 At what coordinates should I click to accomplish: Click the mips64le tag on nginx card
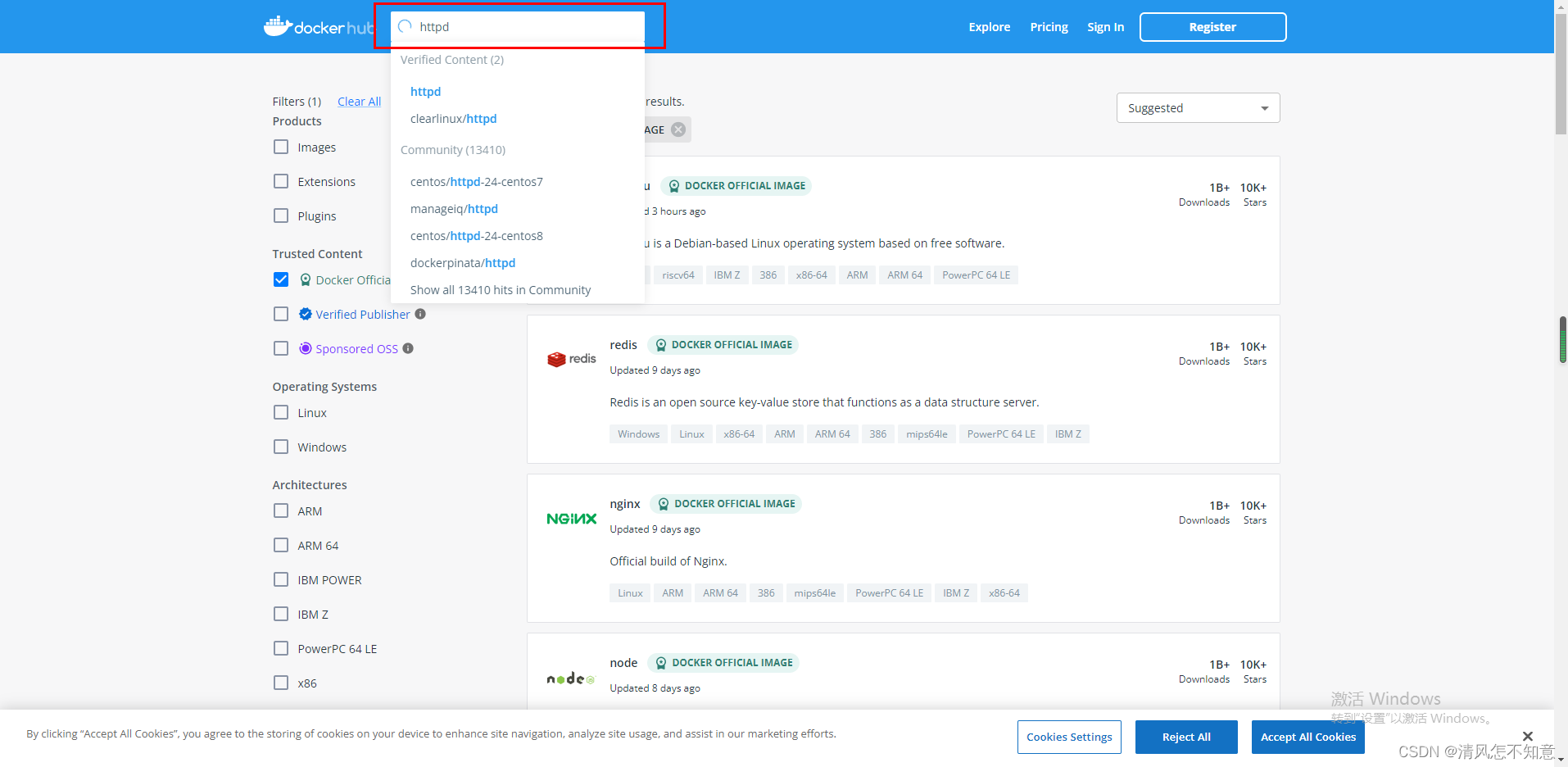814,593
